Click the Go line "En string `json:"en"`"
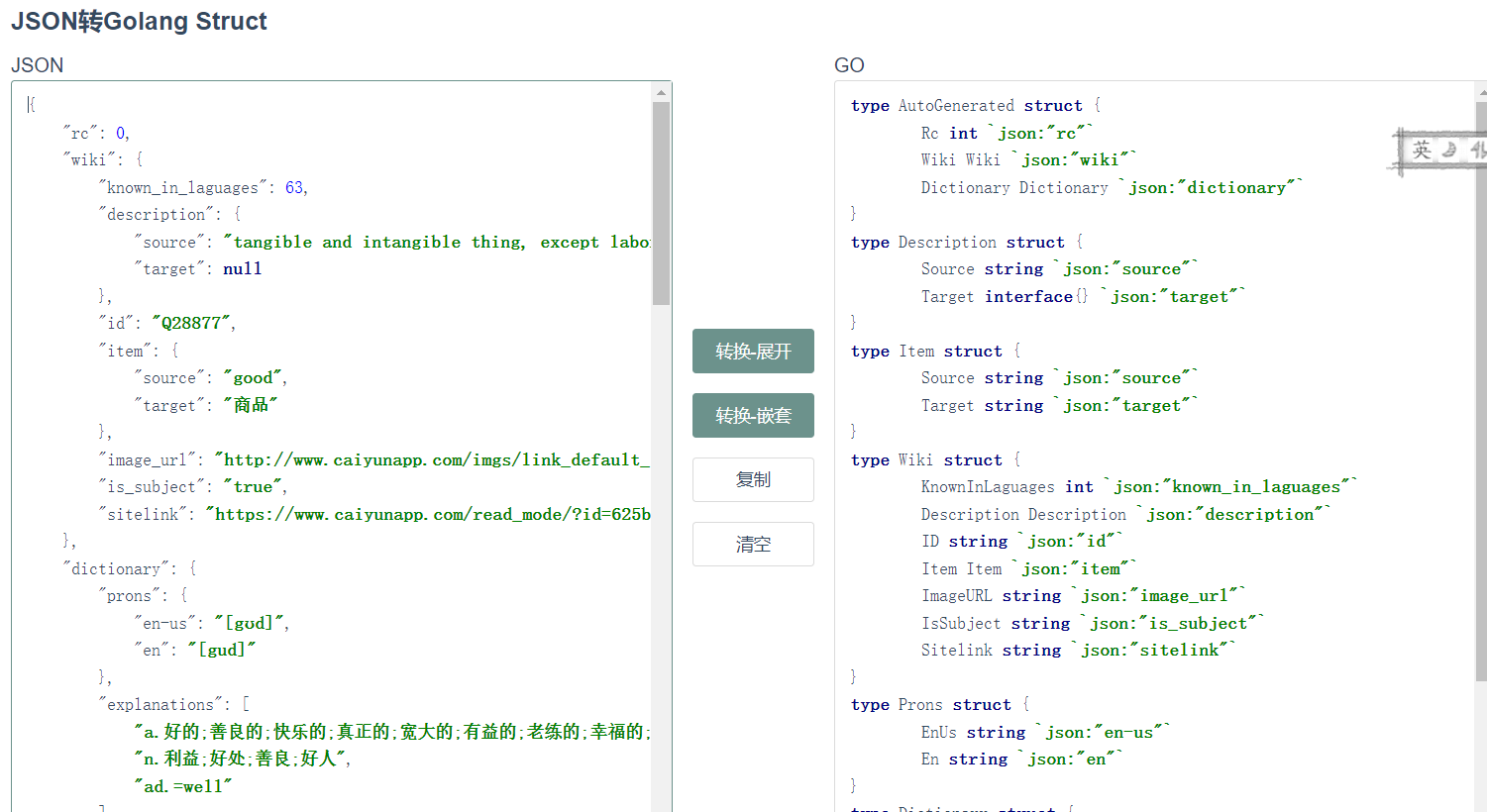The image size is (1487, 812). pos(1021,759)
